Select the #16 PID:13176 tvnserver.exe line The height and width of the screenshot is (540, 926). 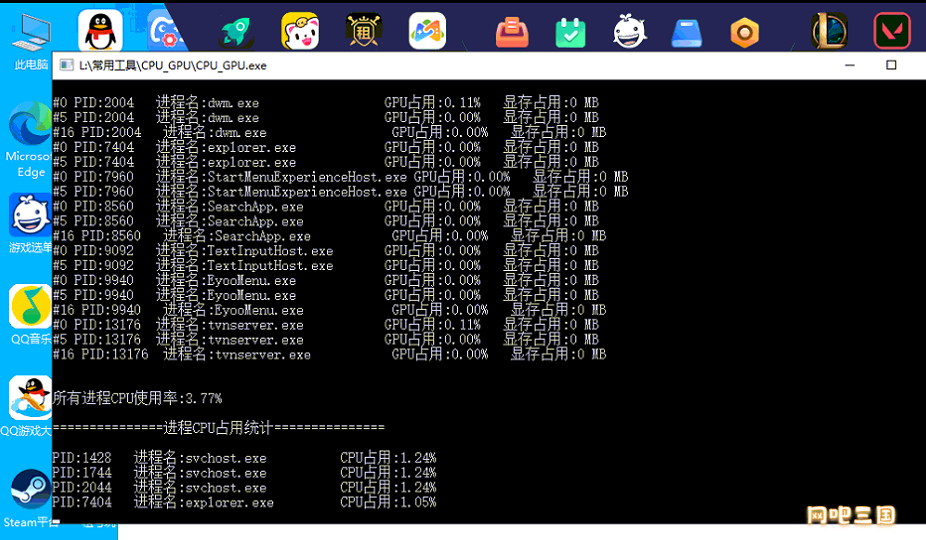pos(330,354)
